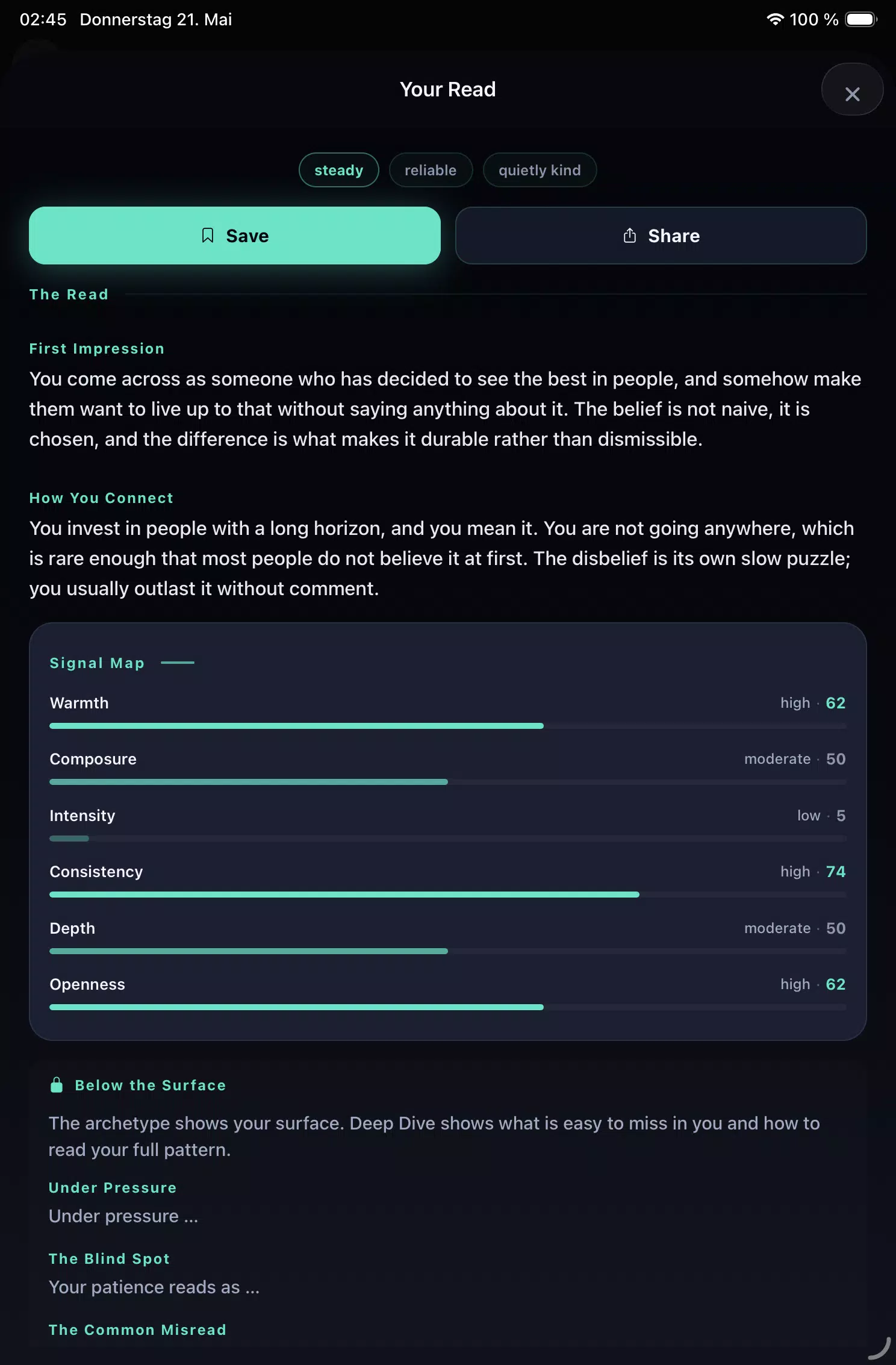Viewport: 896px width, 1365px height.
Task: Tap the Consistency signal bar
Action: [448, 895]
